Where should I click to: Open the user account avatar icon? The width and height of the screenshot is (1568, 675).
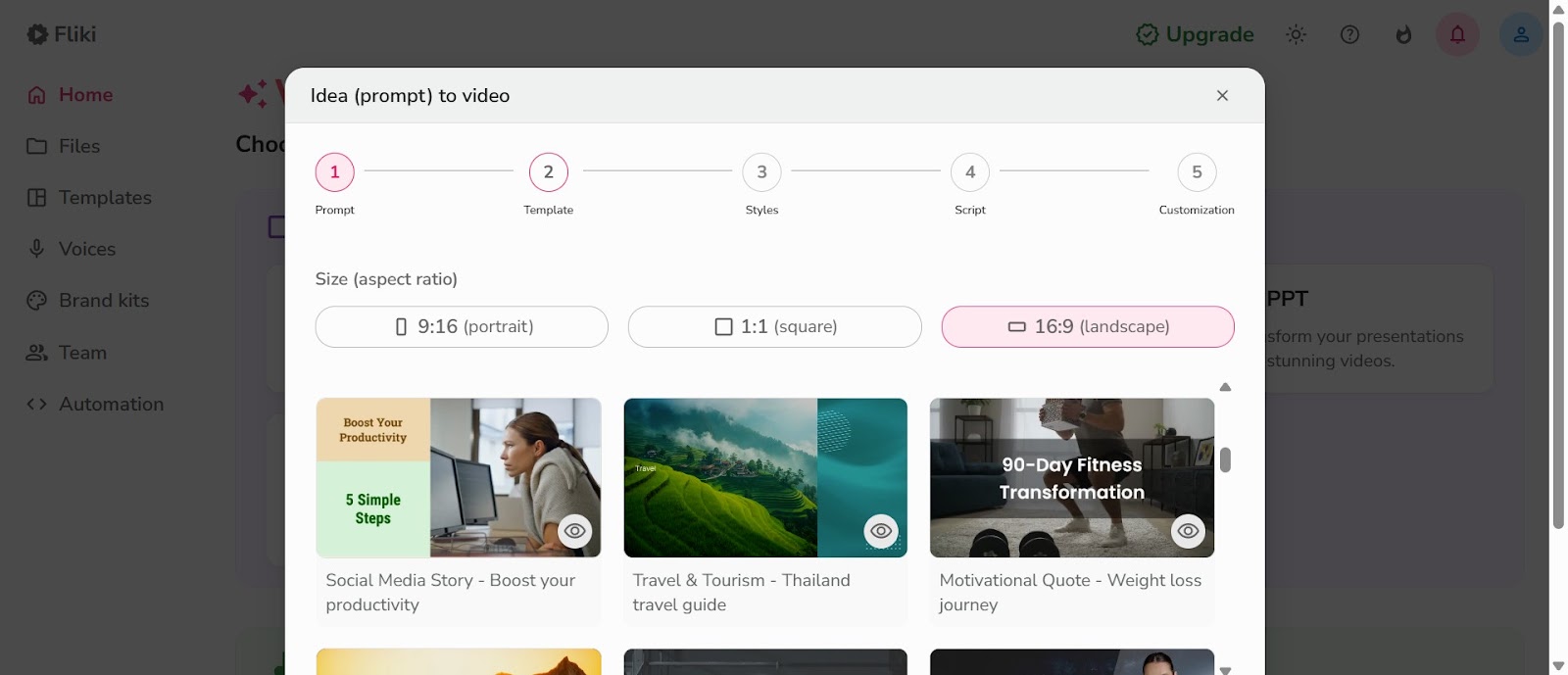tap(1521, 34)
